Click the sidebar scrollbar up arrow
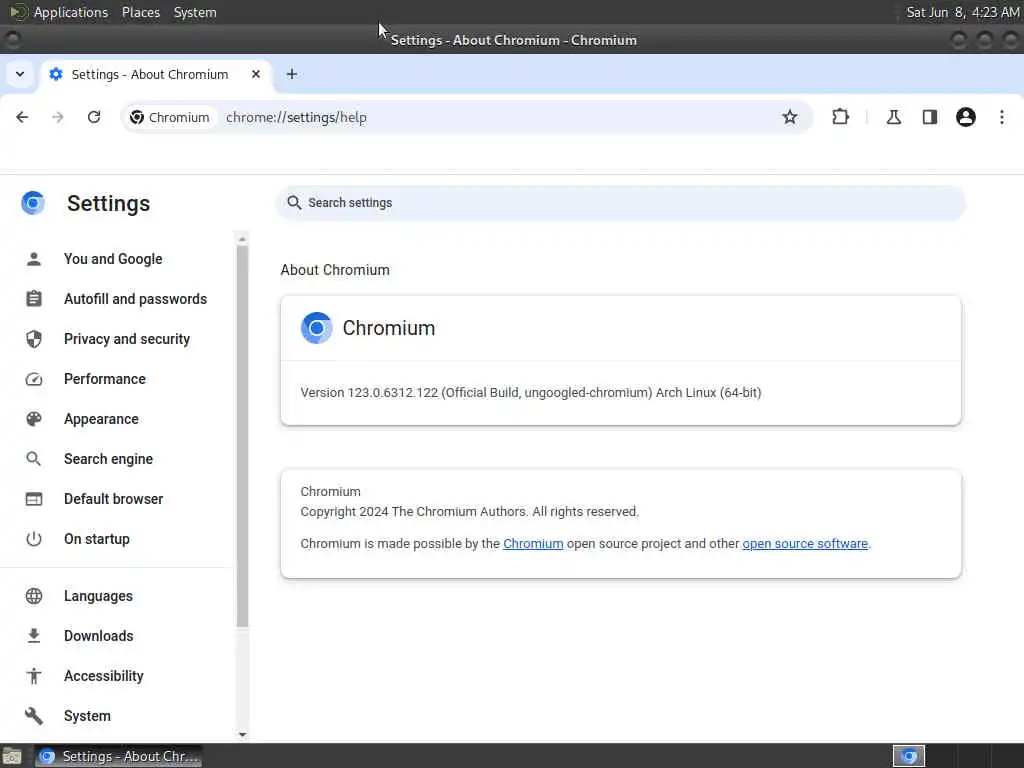The image size is (1024, 768). pyautogui.click(x=242, y=239)
